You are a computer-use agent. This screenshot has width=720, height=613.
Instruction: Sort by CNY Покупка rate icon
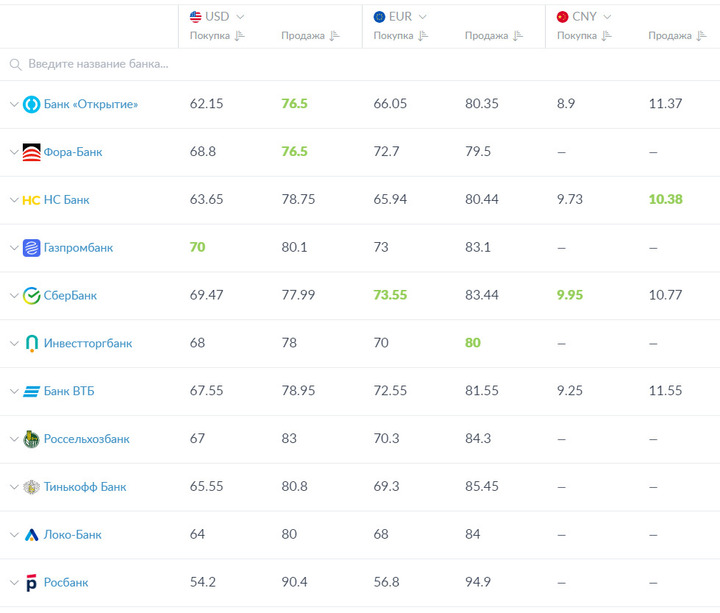[607, 36]
